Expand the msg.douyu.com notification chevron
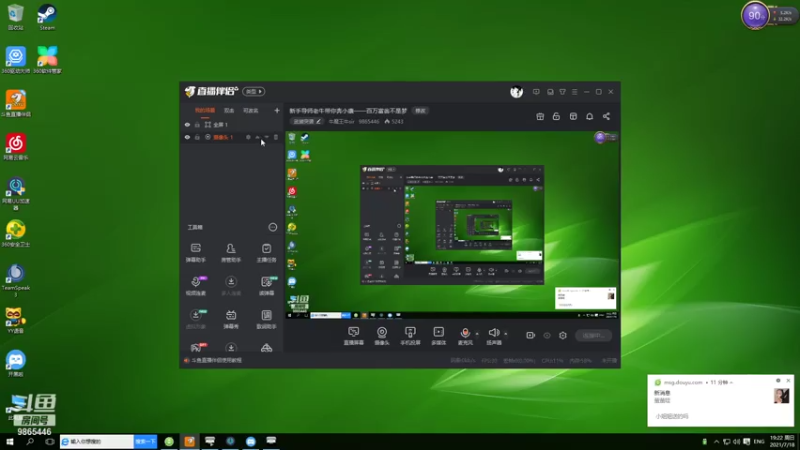 pyautogui.click(x=732, y=382)
